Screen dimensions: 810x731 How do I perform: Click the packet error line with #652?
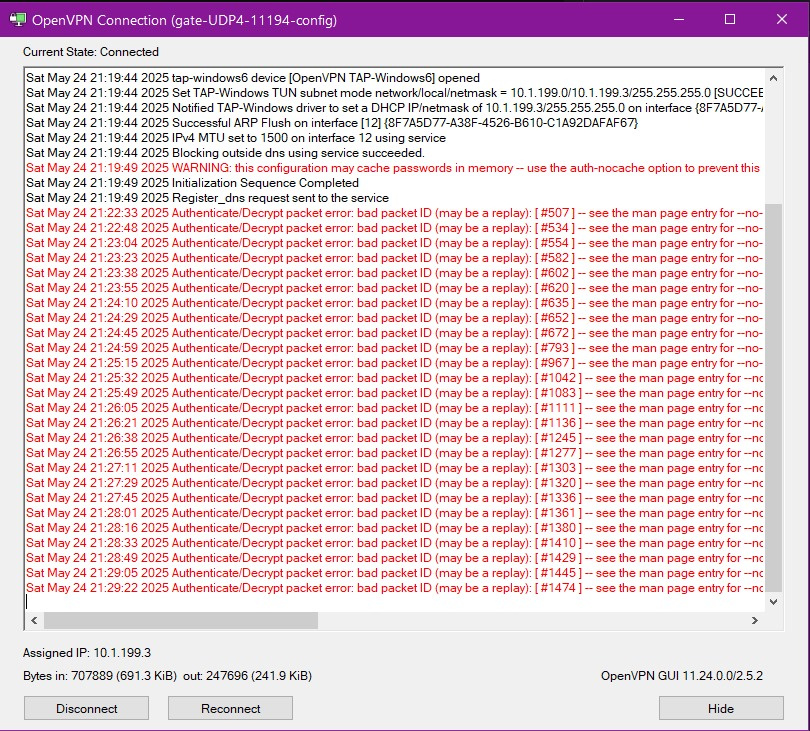pyautogui.click(x=394, y=318)
